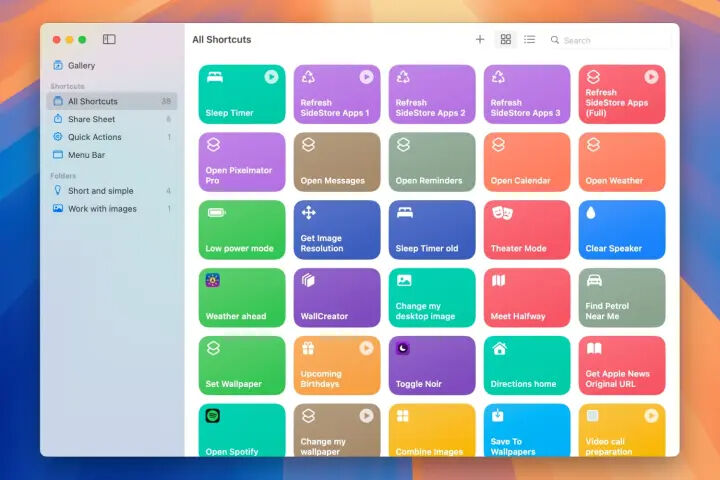The height and width of the screenshot is (480, 720).
Task: Click the add new shortcut plus icon
Action: point(480,39)
